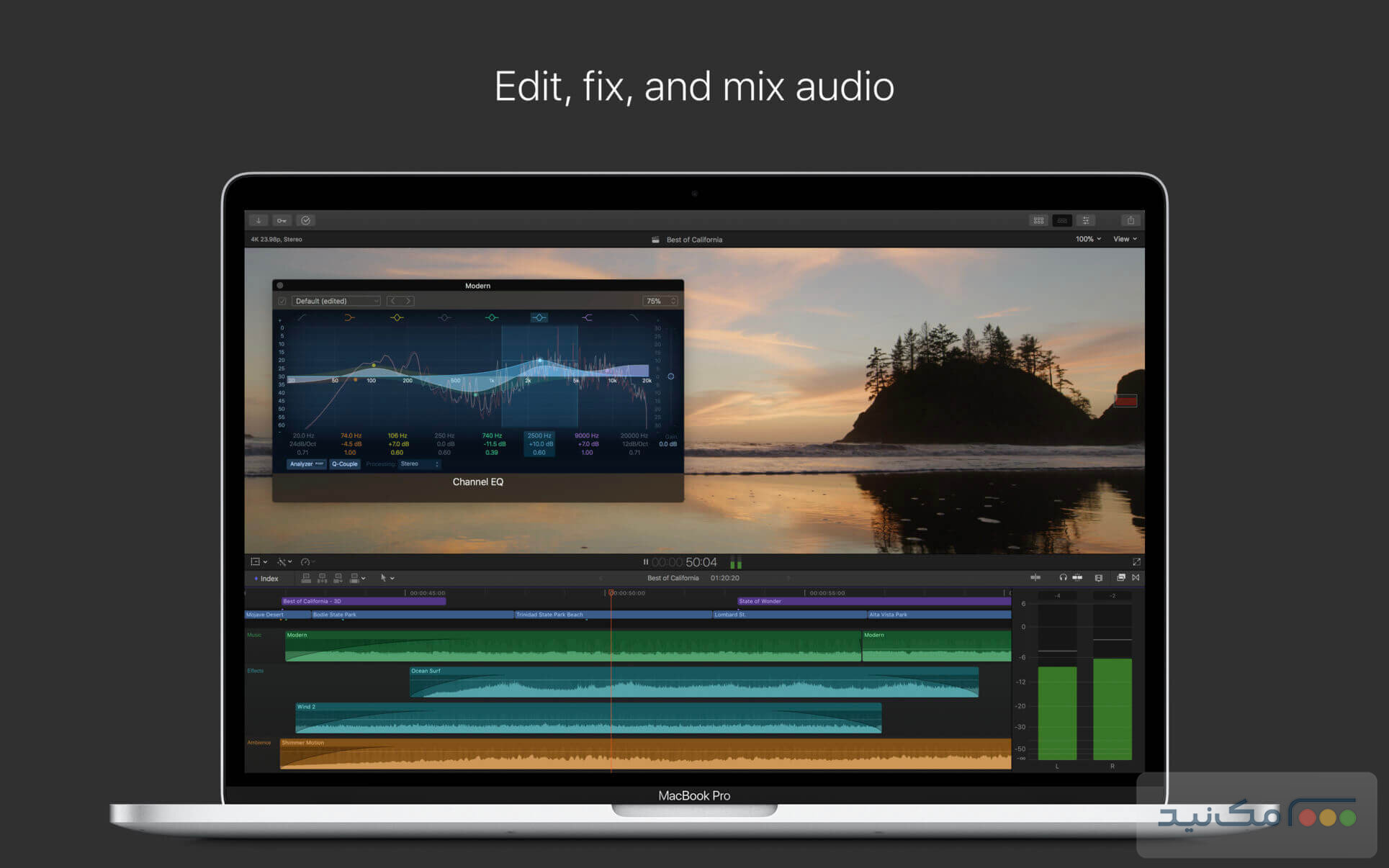
Task: Click the Background Tasks checkmark icon
Action: (x=306, y=220)
